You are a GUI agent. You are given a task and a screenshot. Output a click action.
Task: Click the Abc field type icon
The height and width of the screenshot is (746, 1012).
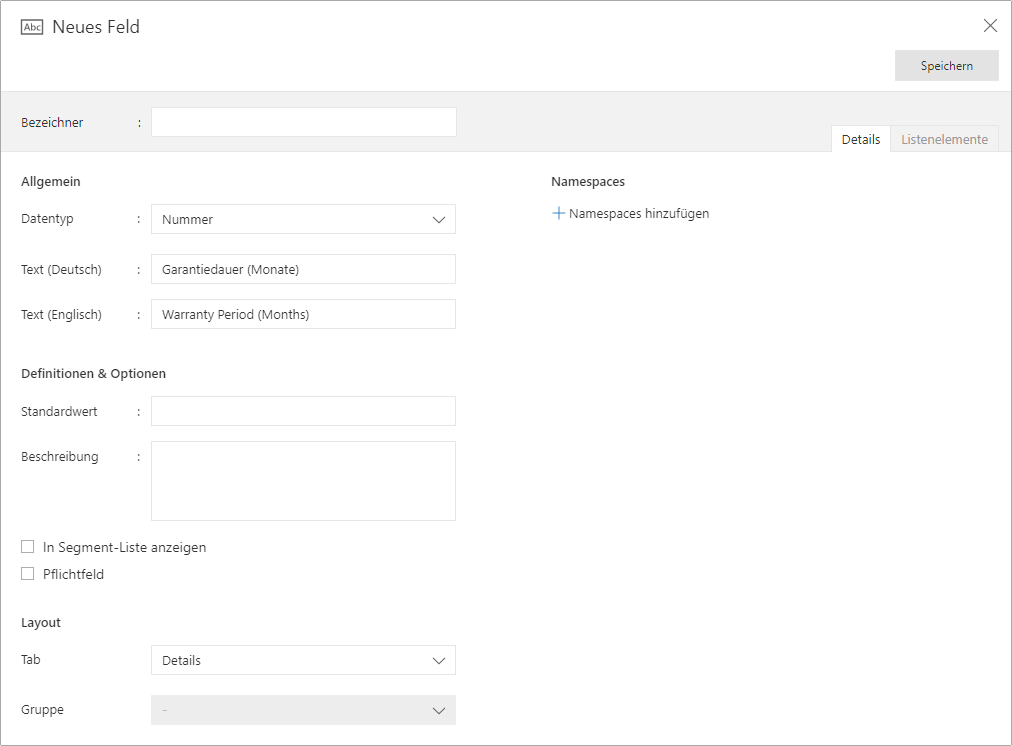[x=30, y=27]
